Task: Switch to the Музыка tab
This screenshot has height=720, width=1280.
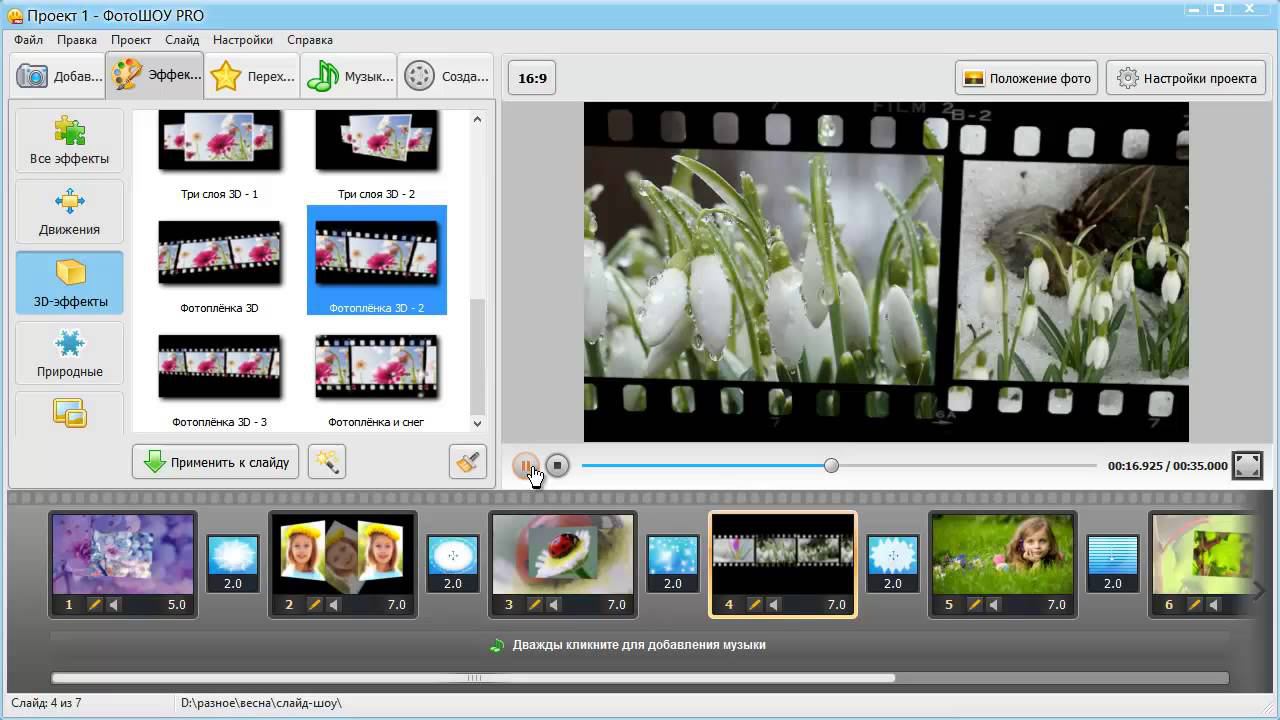Action: coord(350,76)
